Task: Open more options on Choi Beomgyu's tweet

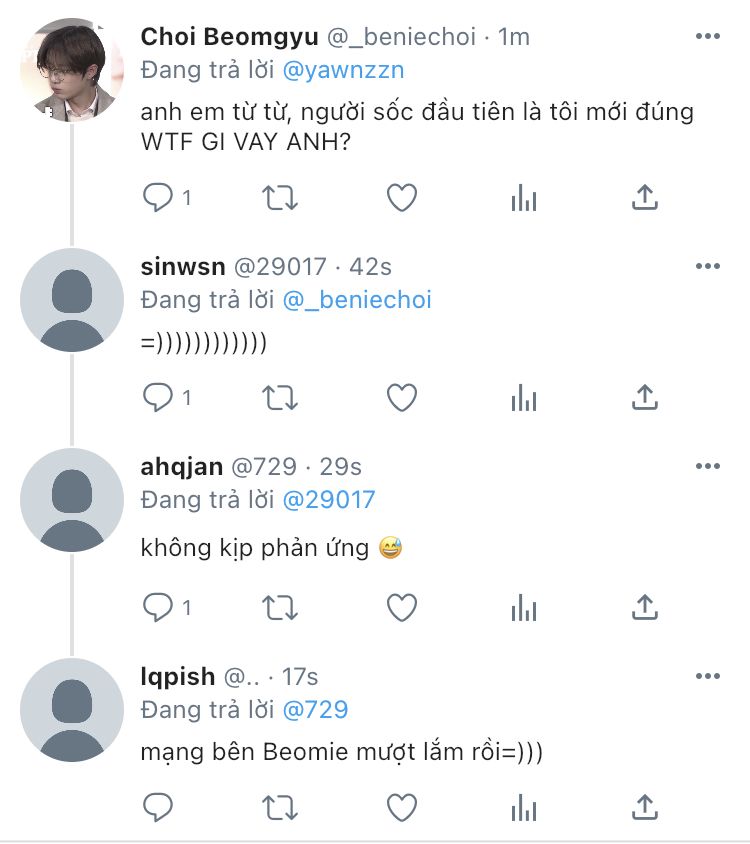Action: click(x=708, y=37)
